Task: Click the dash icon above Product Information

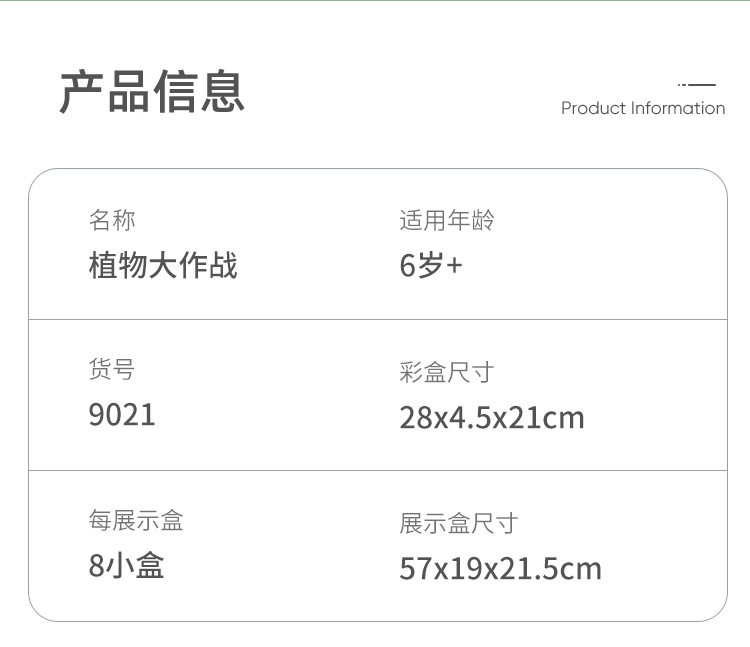Action: click(698, 85)
